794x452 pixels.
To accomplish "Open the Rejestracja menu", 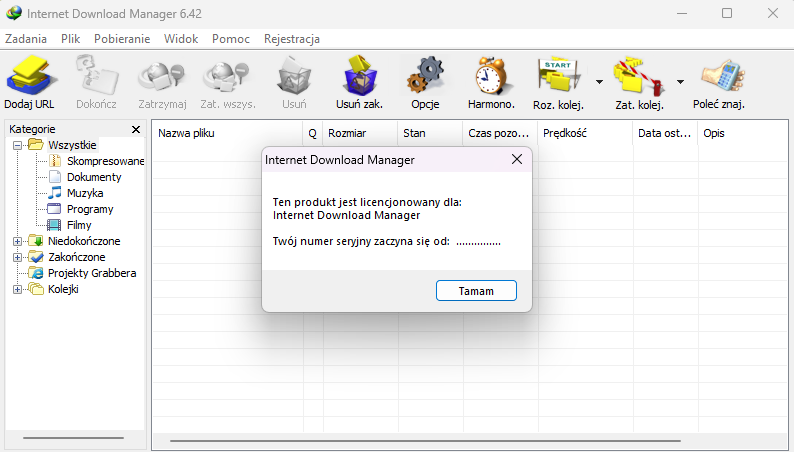I will coord(292,39).
